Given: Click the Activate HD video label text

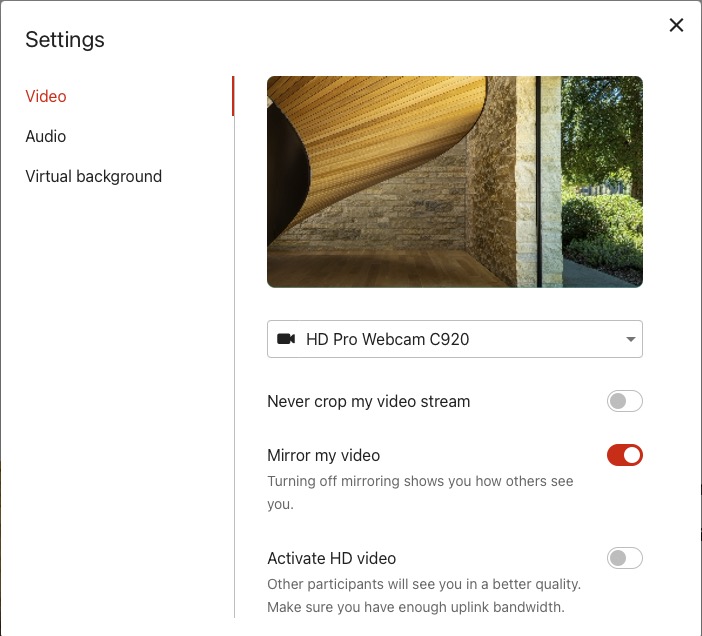Looking at the screenshot, I should point(331,559).
